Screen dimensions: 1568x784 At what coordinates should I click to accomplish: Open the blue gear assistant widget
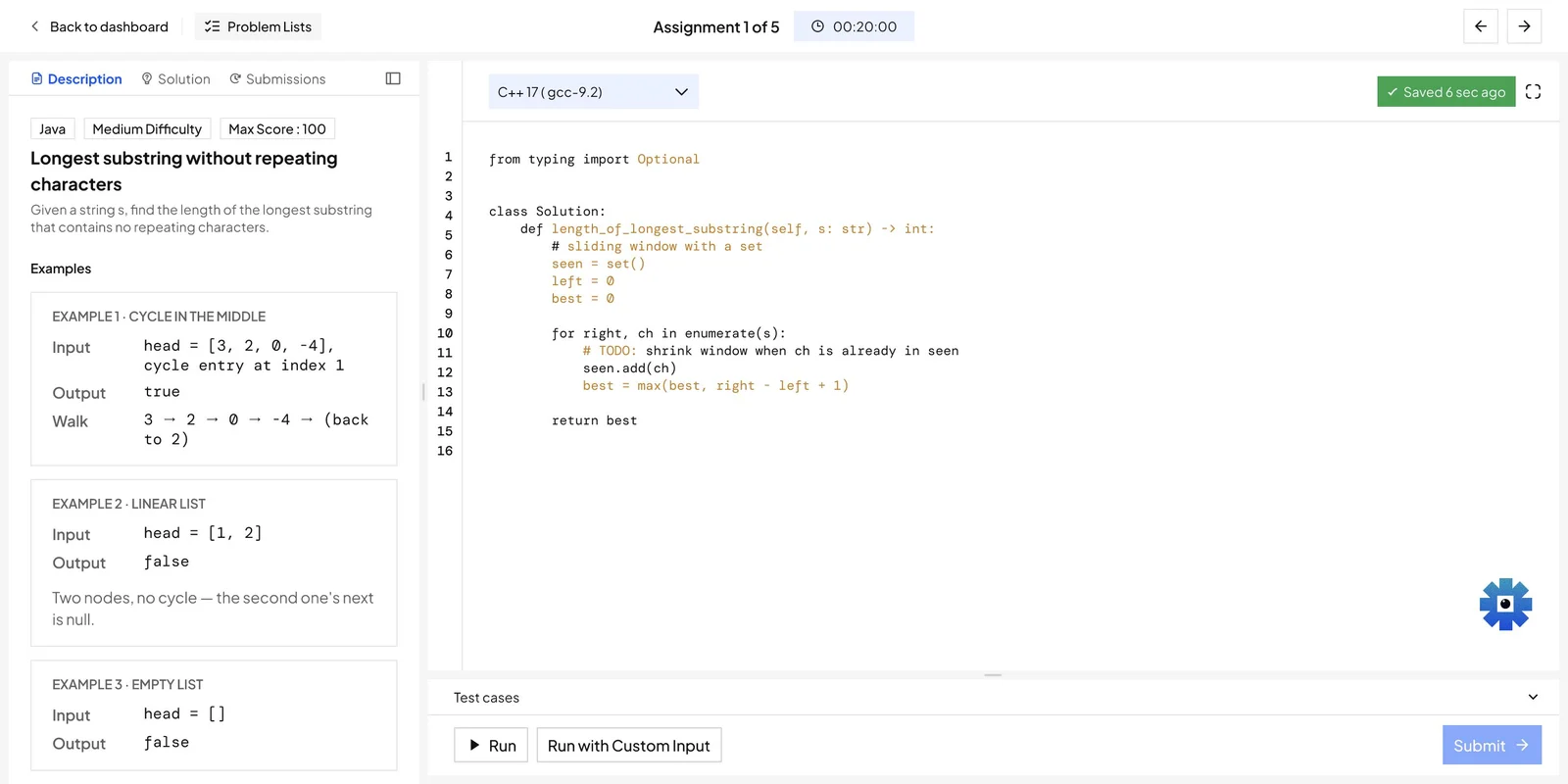point(1505,604)
